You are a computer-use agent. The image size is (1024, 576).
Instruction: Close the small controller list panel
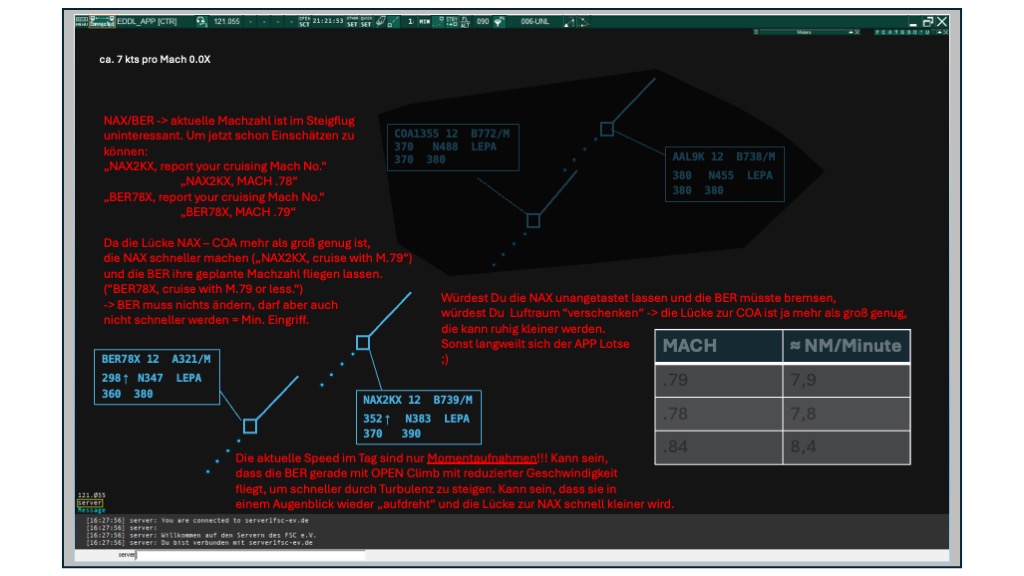coord(945,32)
